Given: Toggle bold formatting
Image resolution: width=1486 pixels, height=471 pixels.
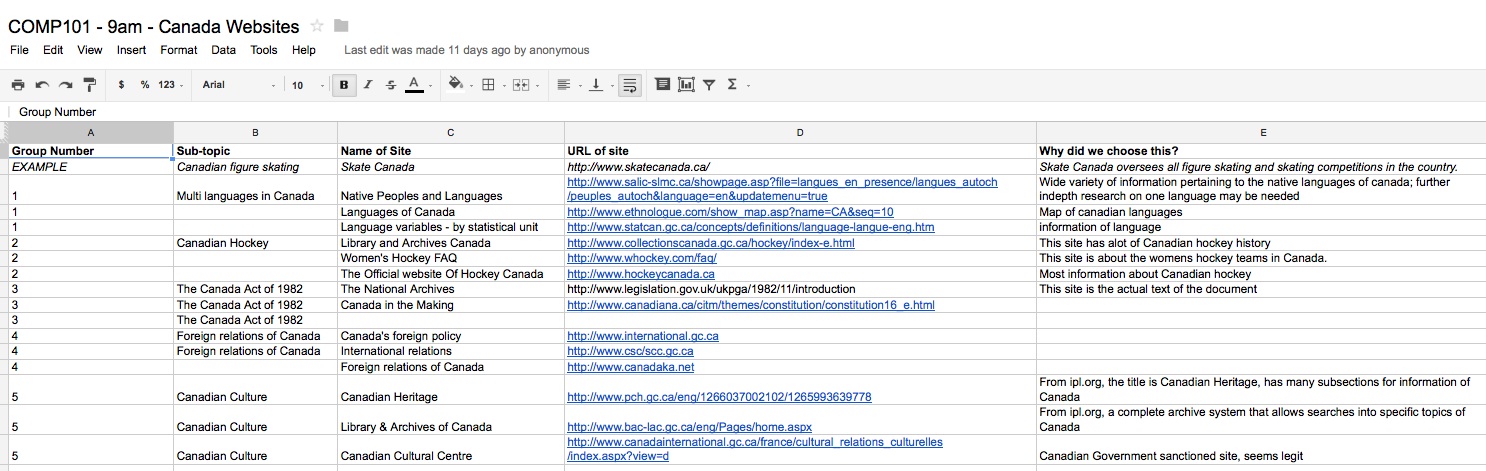Looking at the screenshot, I should coord(344,85).
